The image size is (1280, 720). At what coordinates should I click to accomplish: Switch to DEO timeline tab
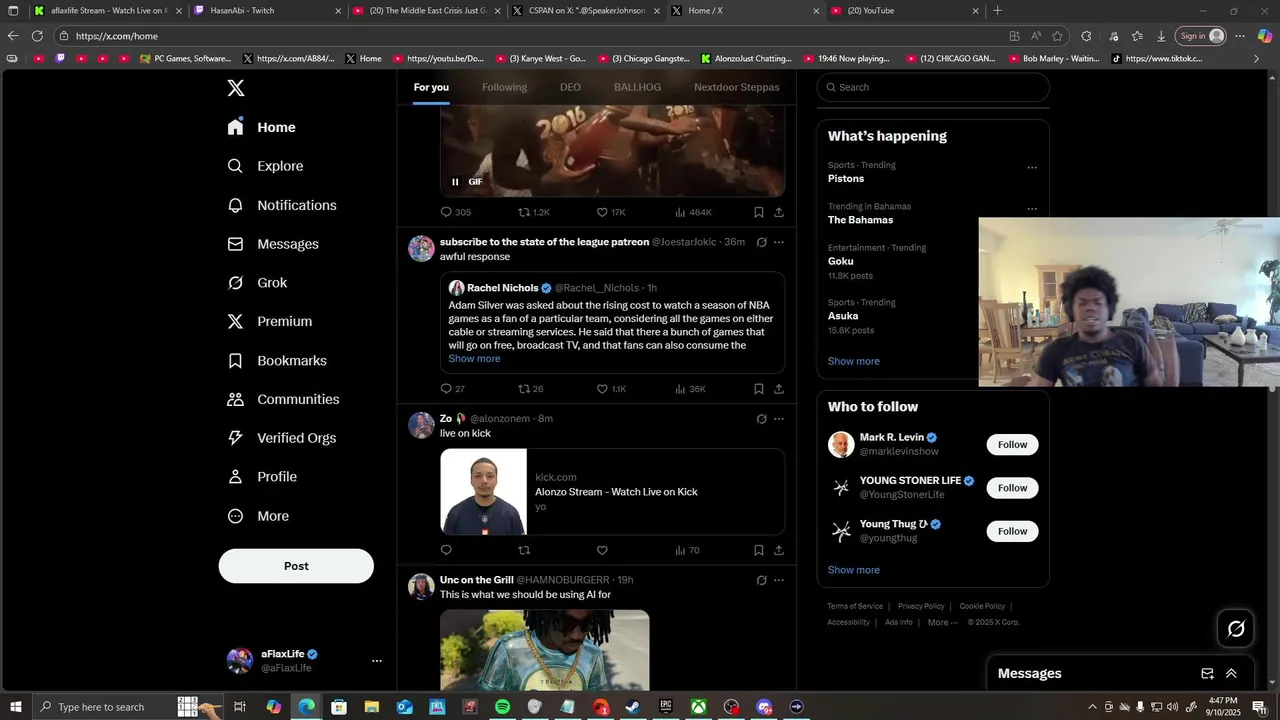tap(570, 87)
